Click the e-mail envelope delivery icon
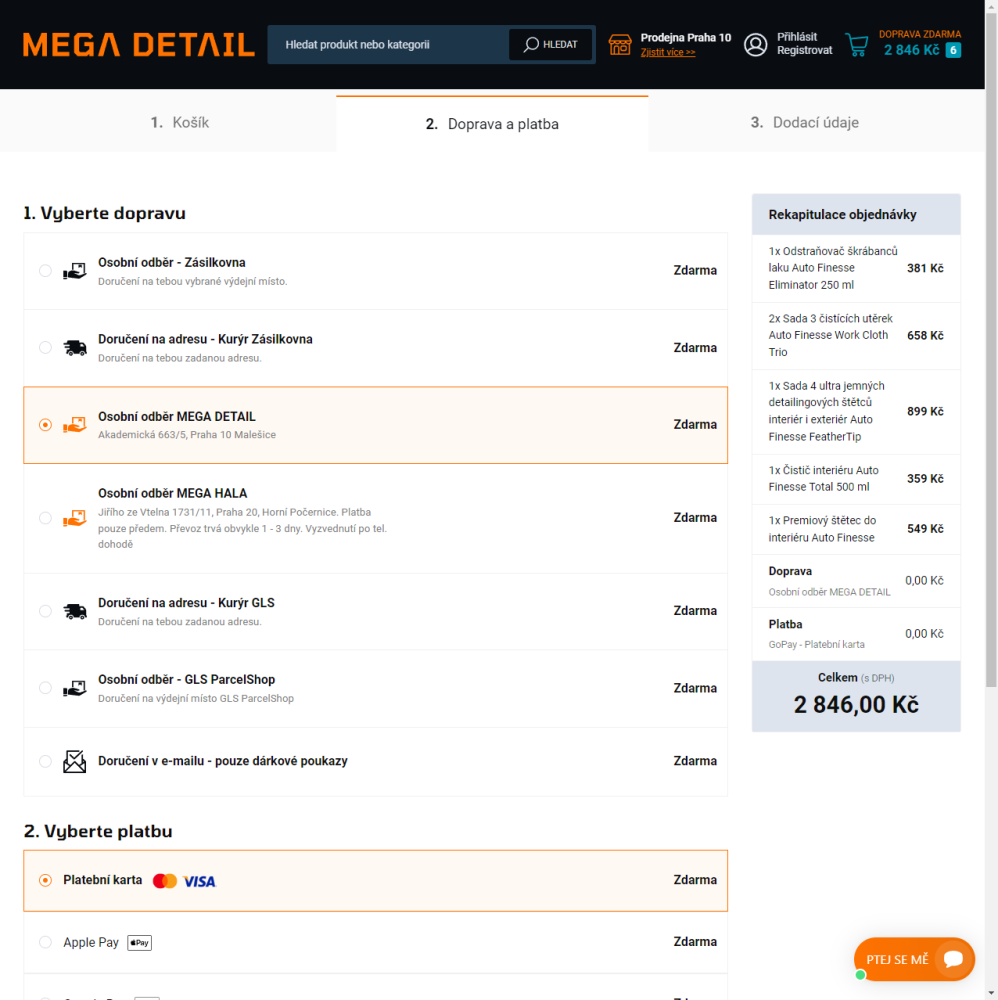The image size is (998, 1000). point(75,761)
